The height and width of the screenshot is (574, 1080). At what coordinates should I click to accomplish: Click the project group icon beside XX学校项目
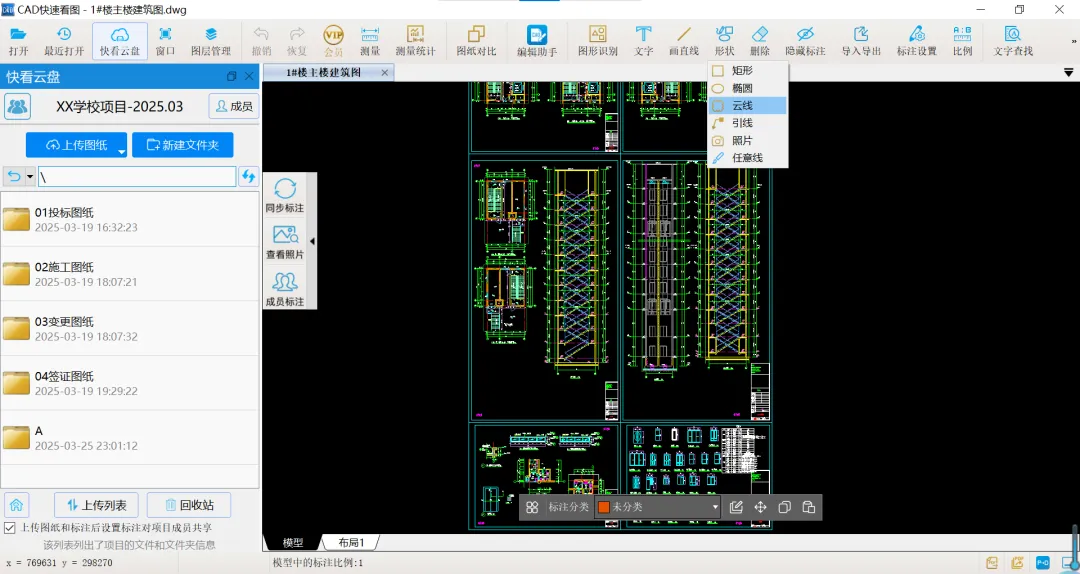[x=17, y=107]
